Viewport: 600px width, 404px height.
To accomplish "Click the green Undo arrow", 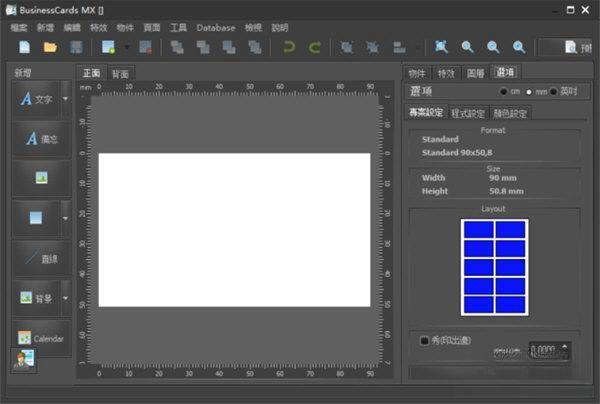I will click(290, 47).
